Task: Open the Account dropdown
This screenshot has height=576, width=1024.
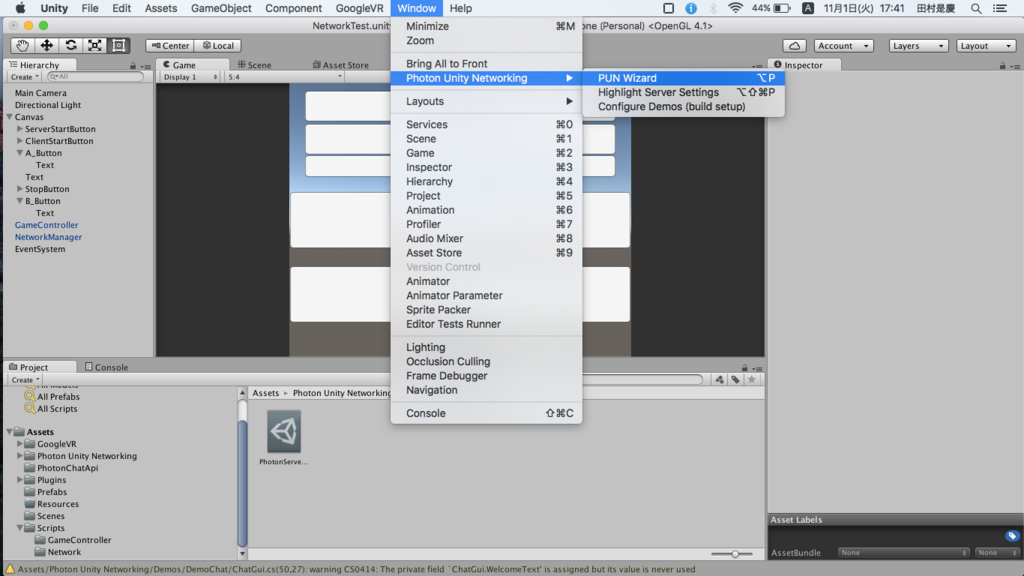Action: tap(843, 46)
